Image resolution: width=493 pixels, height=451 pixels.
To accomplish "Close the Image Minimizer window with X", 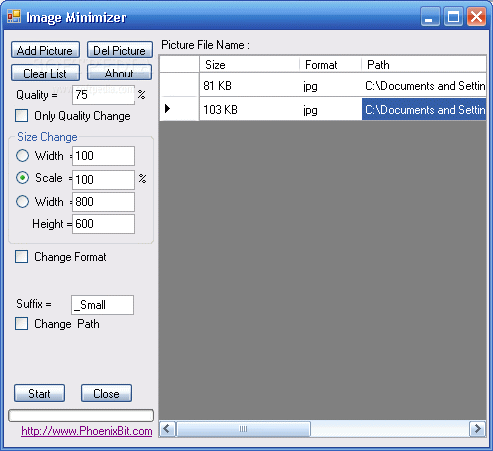I will click(476, 17).
